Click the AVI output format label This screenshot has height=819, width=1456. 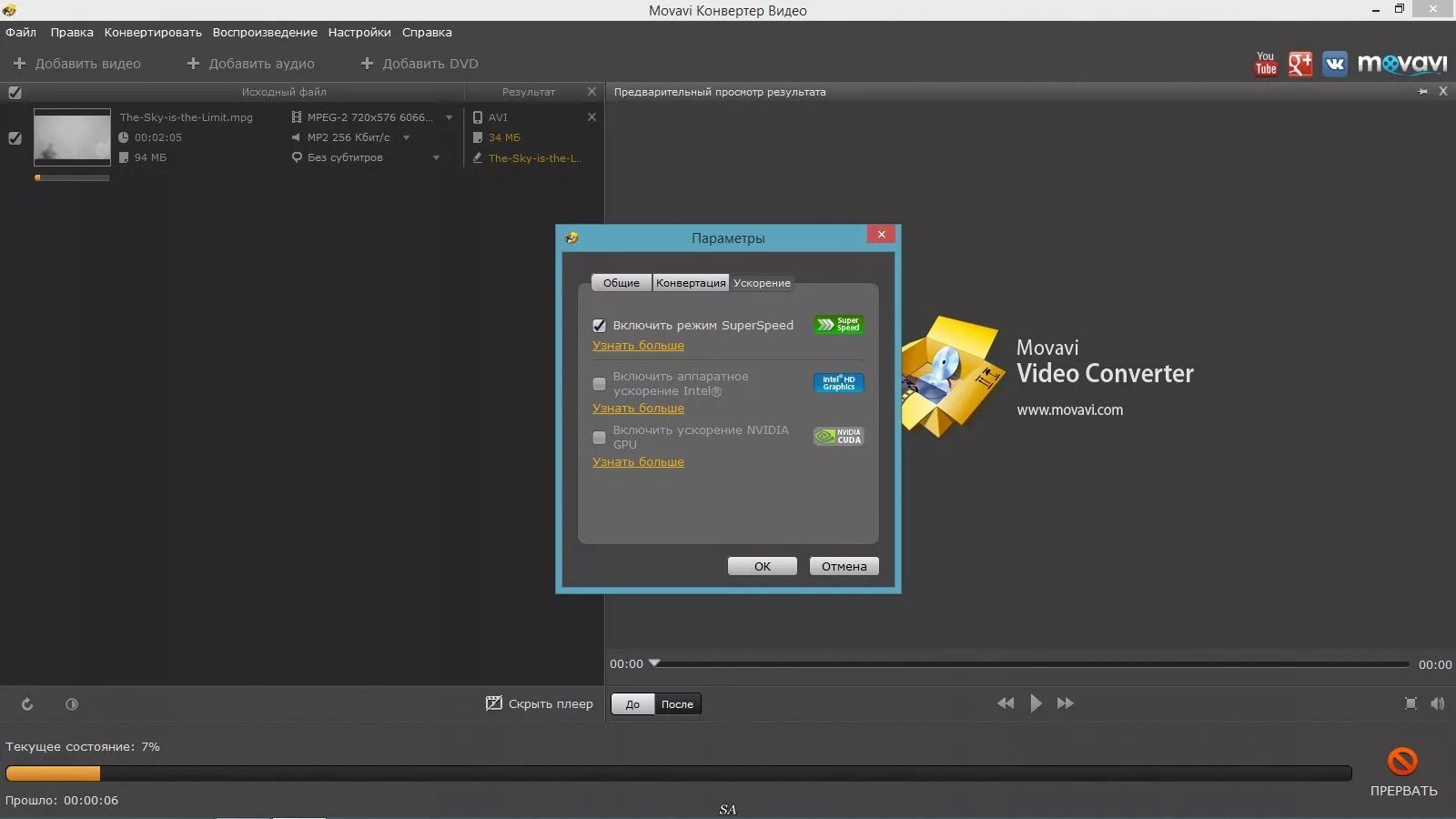[498, 117]
